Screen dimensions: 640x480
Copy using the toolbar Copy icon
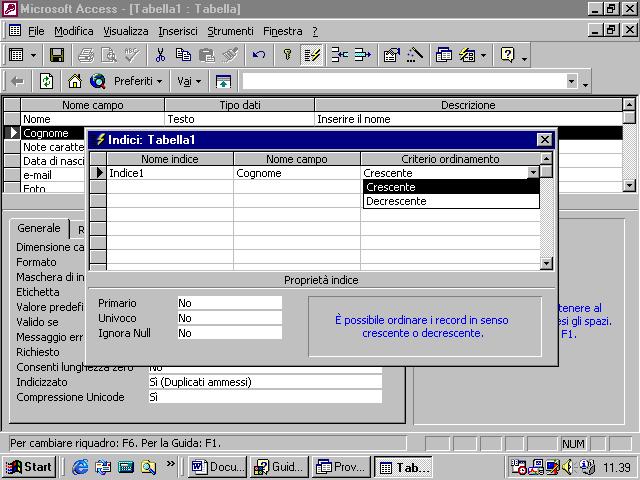(183, 55)
